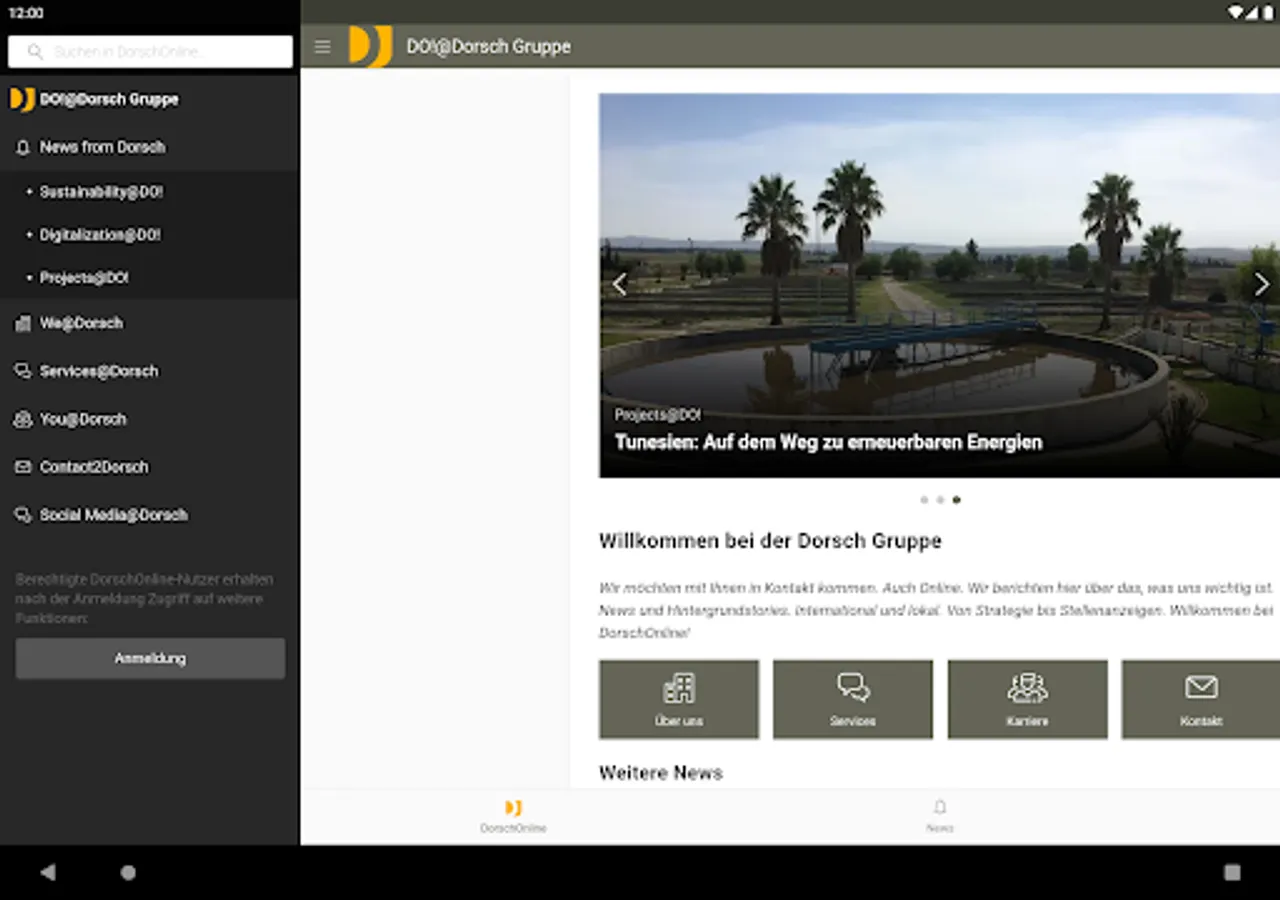The image size is (1280, 900).
Task: Open the Karriere tile
Action: pos(1027,699)
